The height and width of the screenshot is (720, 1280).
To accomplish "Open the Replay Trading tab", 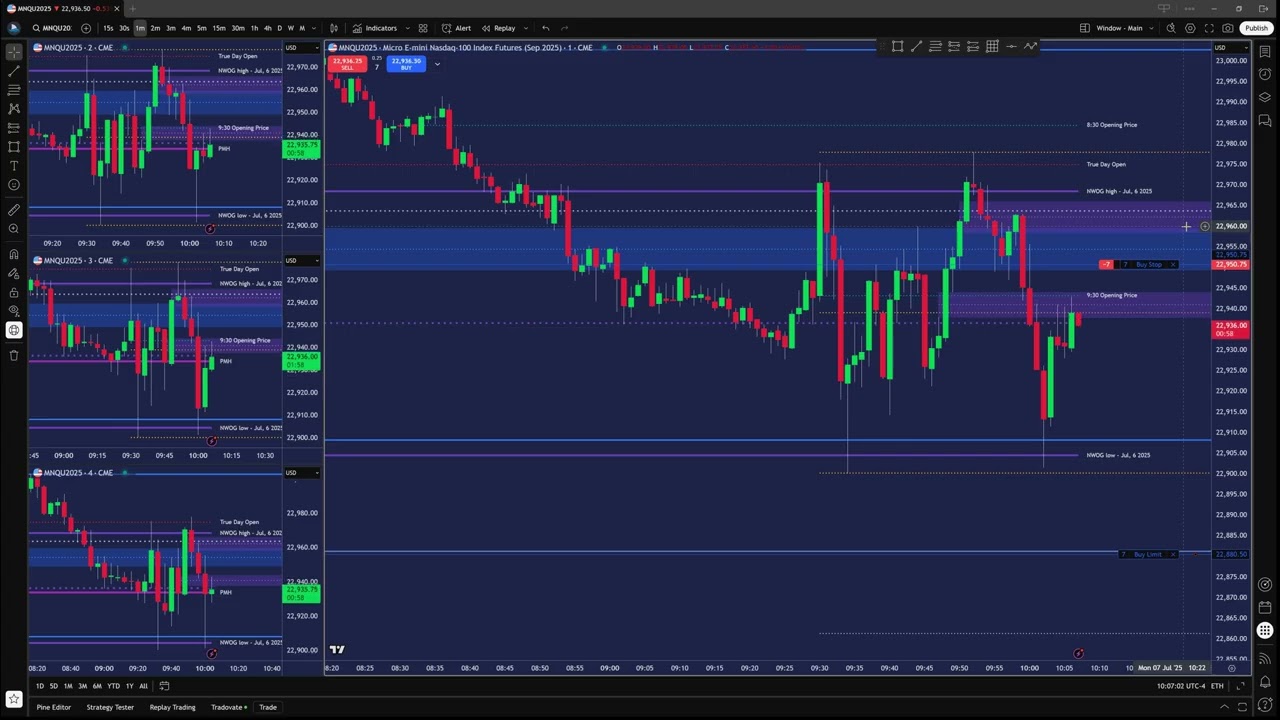I will tap(173, 707).
